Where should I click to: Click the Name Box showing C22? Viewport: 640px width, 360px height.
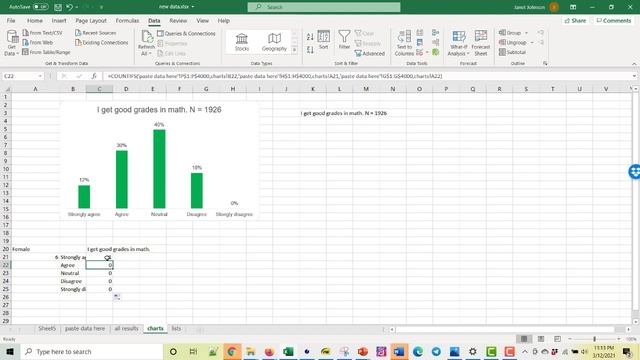[x=22, y=76]
